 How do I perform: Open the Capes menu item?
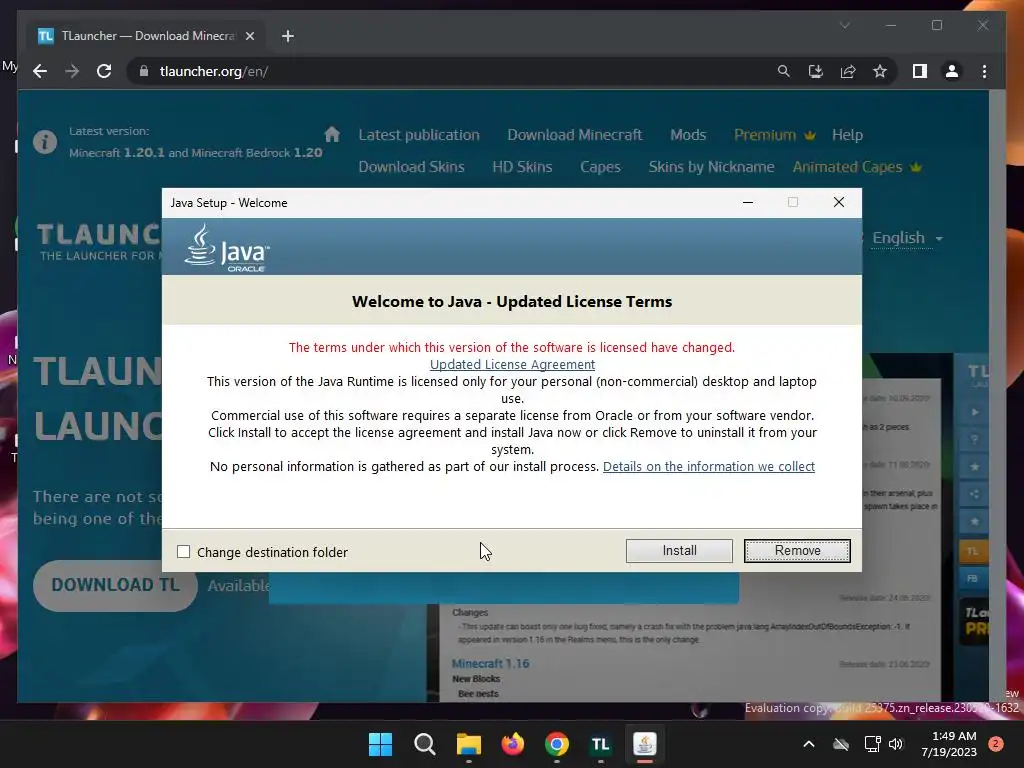coord(600,167)
